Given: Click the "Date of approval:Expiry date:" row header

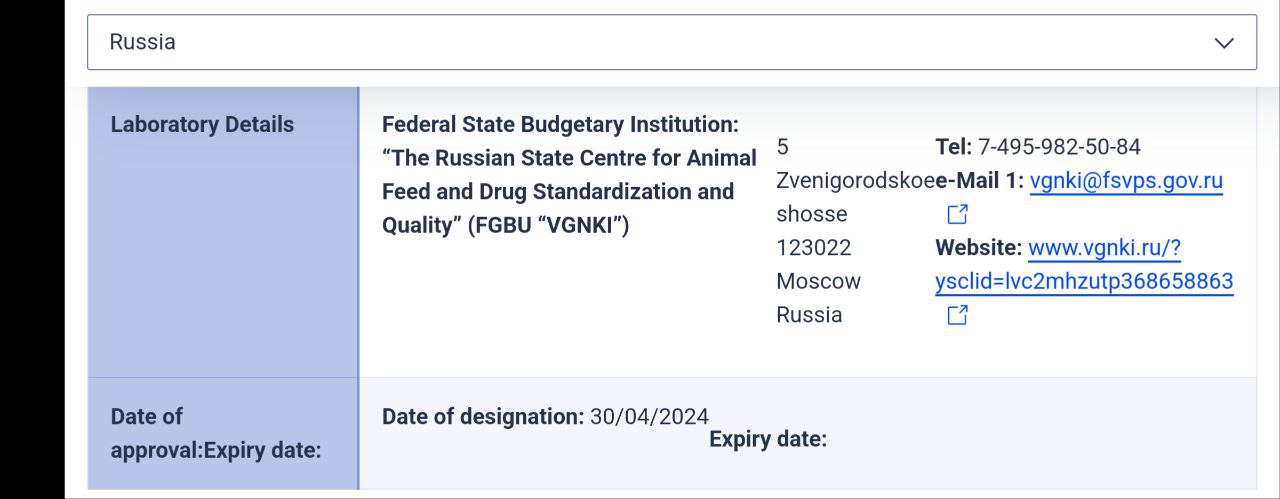Looking at the screenshot, I should coord(216,433).
